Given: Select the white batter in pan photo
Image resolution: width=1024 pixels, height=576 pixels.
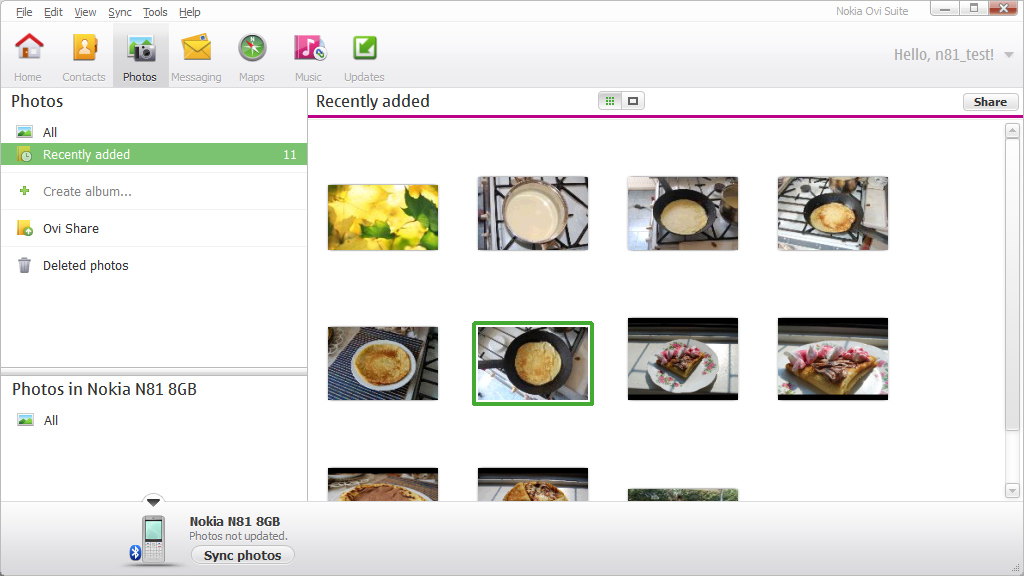Looking at the screenshot, I should tap(533, 214).
